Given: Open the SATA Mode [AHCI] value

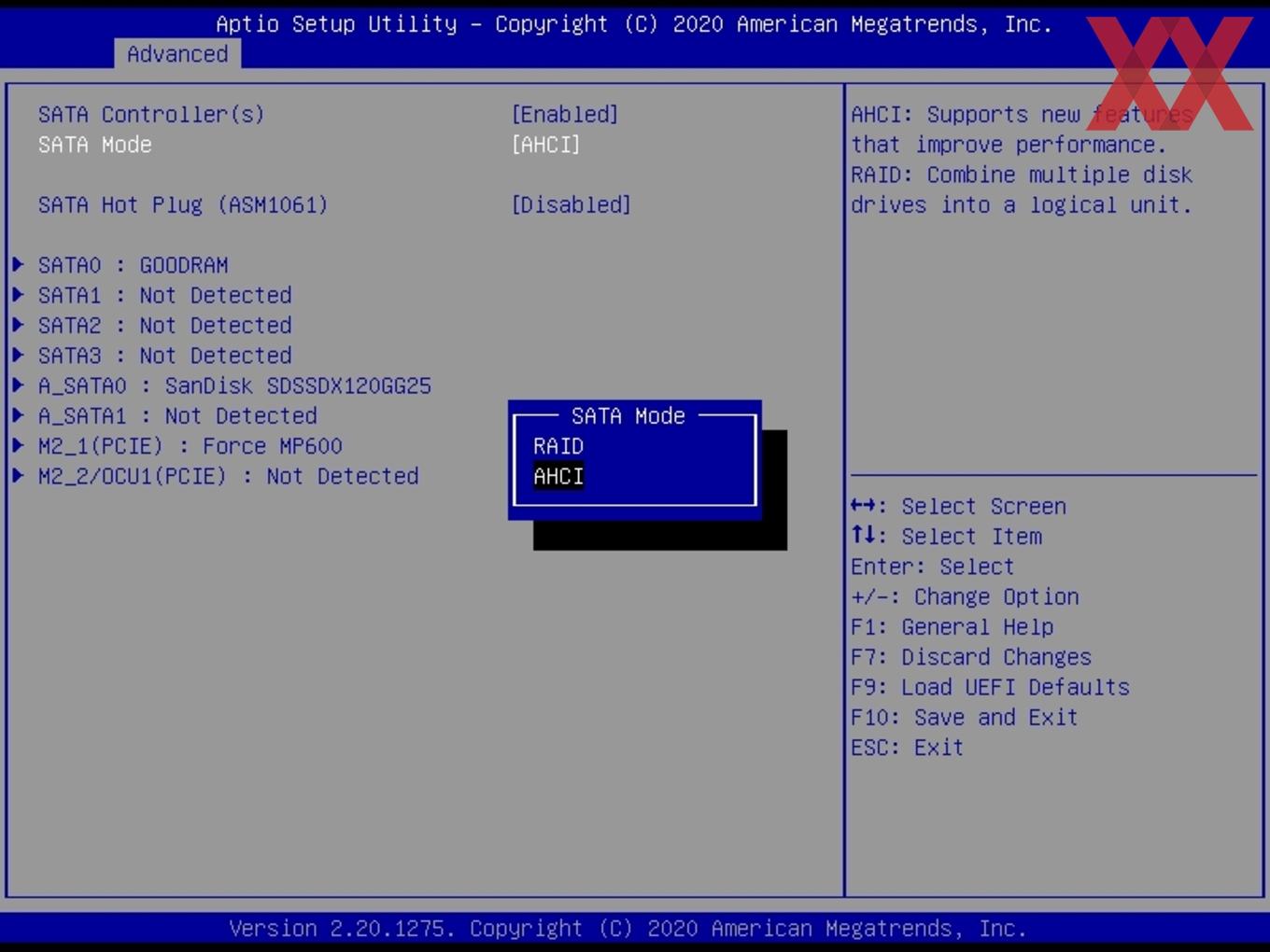Looking at the screenshot, I should coord(546,145).
